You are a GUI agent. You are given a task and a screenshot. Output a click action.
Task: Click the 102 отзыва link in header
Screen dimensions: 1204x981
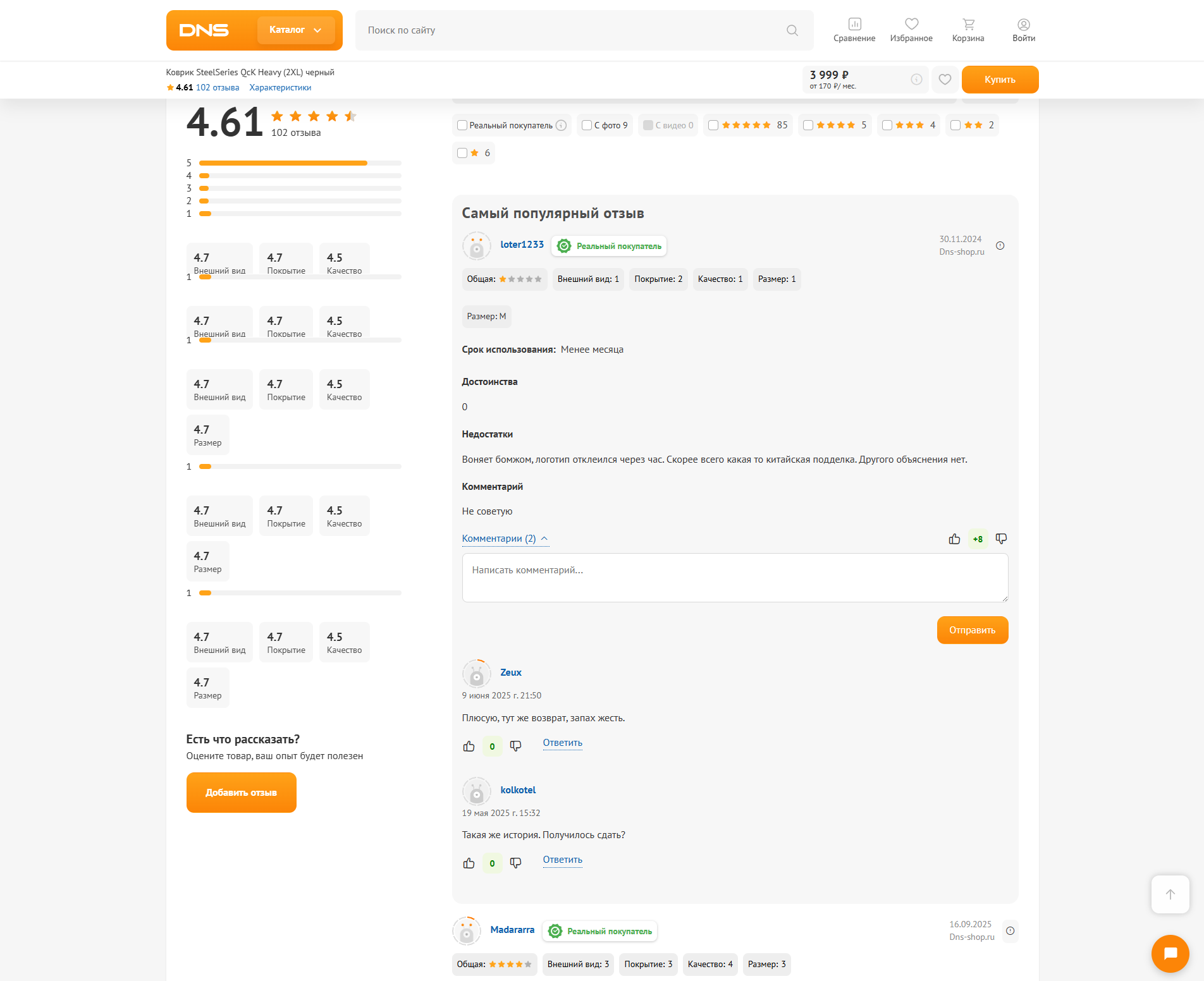(x=218, y=88)
